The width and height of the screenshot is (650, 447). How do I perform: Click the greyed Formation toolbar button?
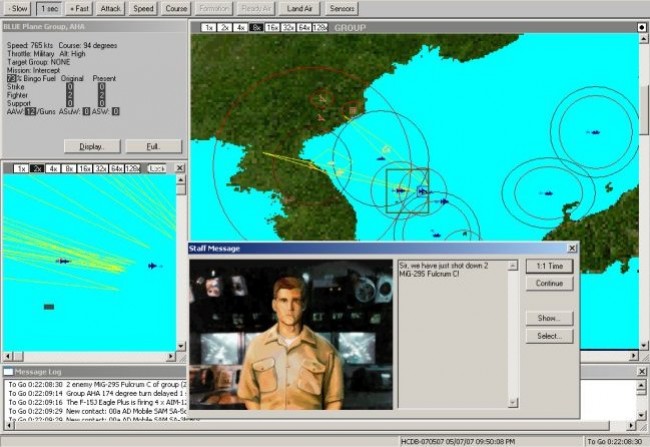tap(213, 8)
